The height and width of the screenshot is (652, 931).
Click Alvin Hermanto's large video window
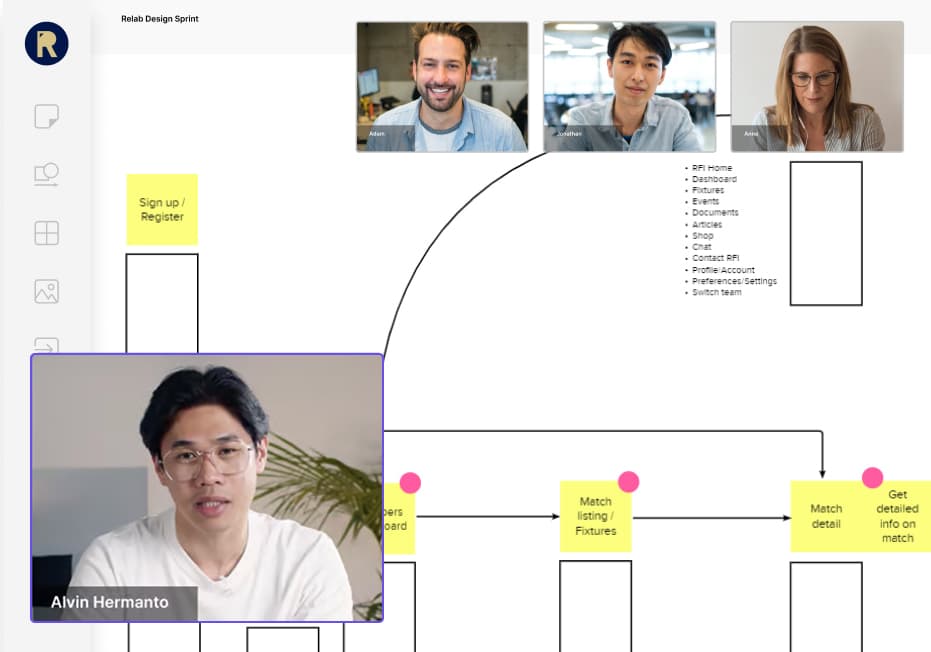pyautogui.click(x=207, y=487)
